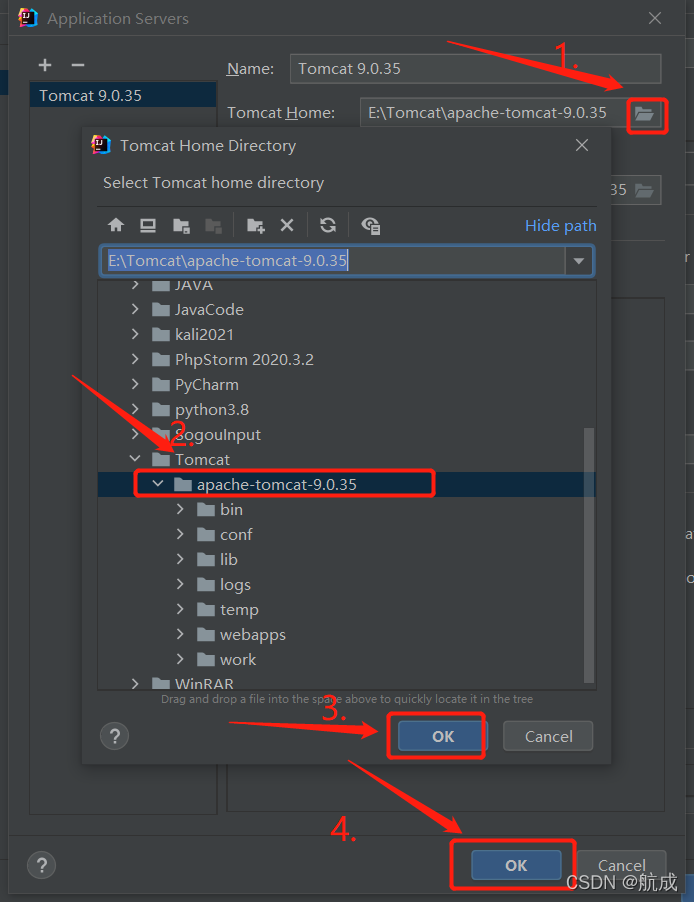694x902 pixels.
Task: Click the folder tree vertical scrollbar
Action: (x=589, y=555)
